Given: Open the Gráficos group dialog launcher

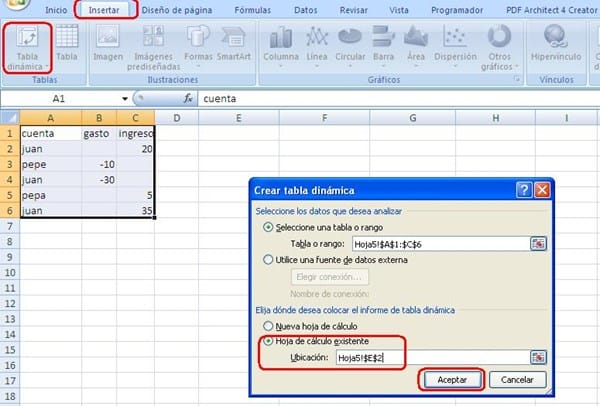Looking at the screenshot, I should click(517, 79).
